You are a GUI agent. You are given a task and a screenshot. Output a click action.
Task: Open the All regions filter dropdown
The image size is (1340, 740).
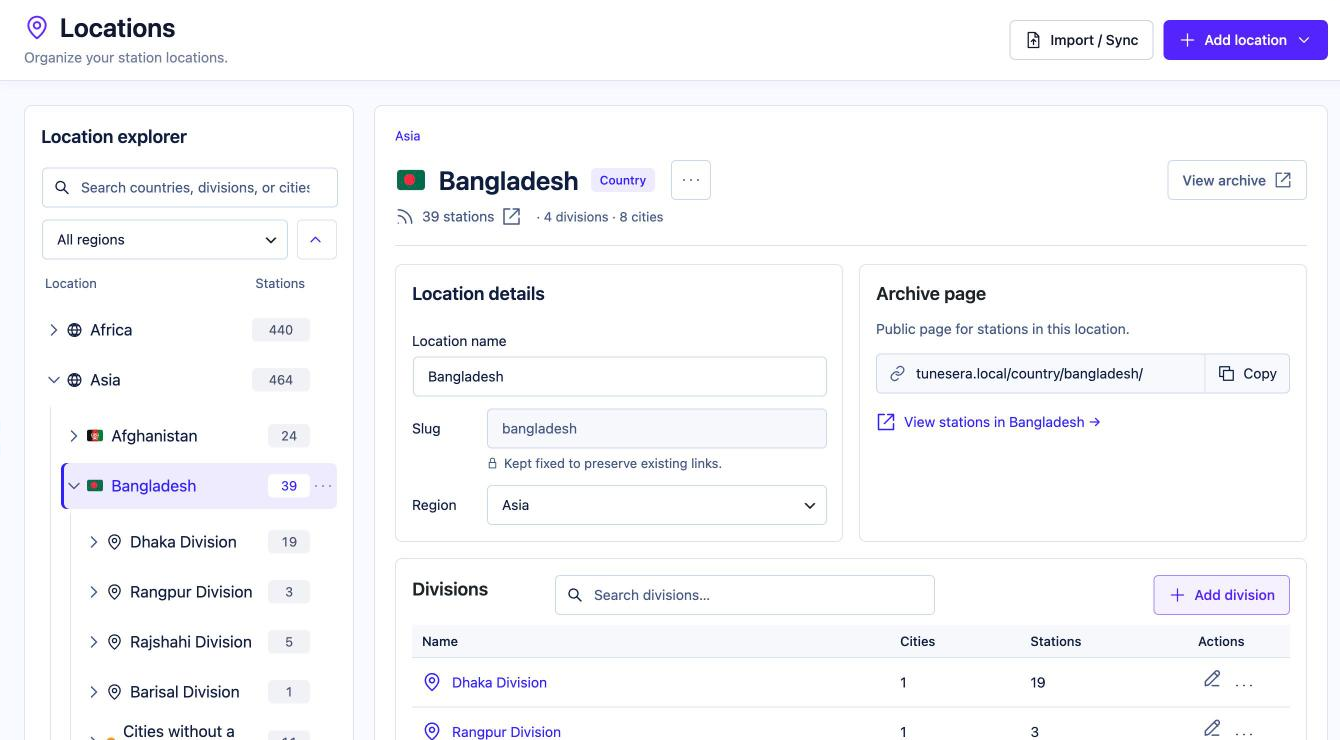(165, 240)
